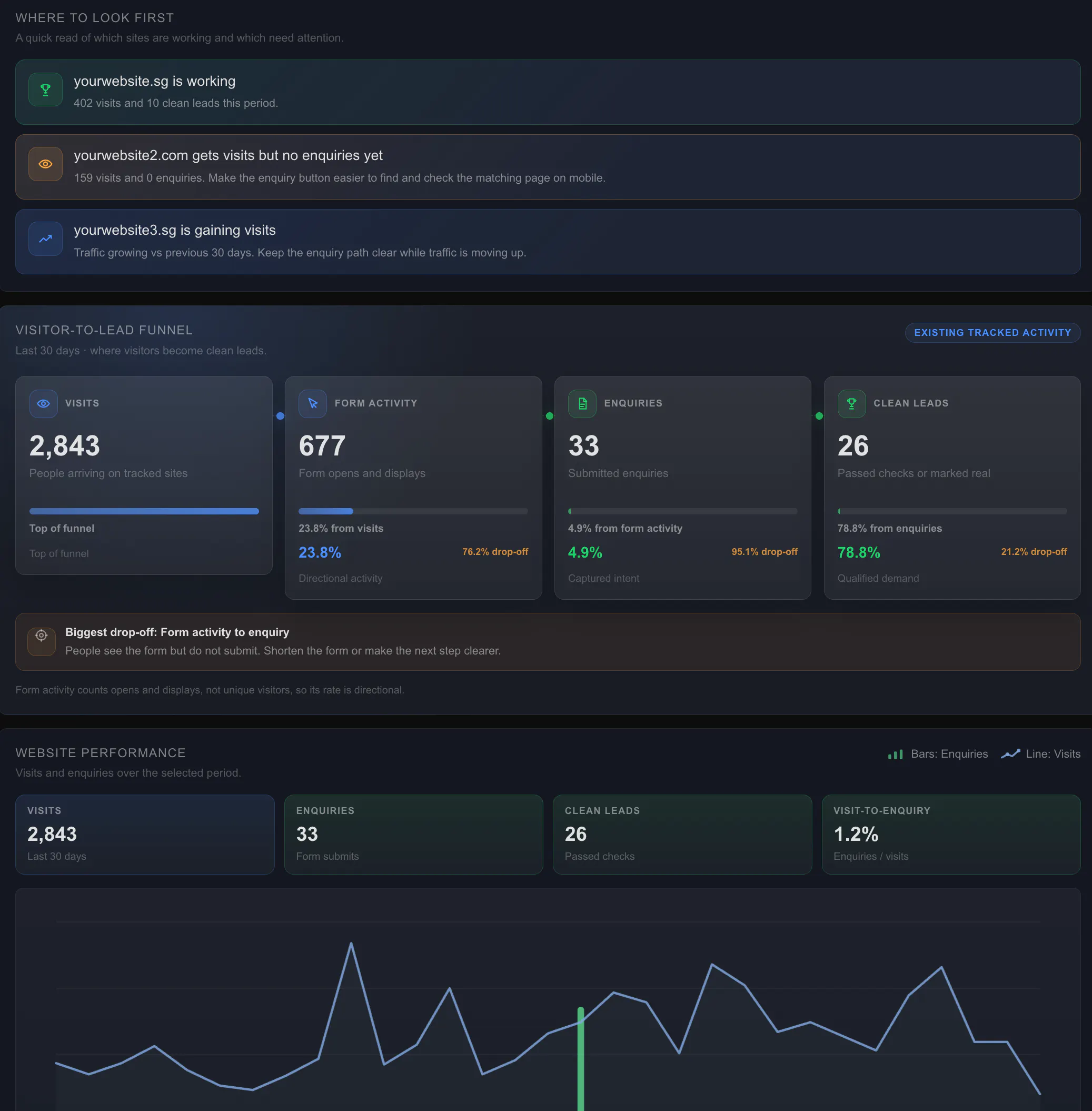The image size is (1092, 1111).
Task: Open the 'yourwebsite2.com gets visits but no enquiries' card
Action: tap(548, 167)
